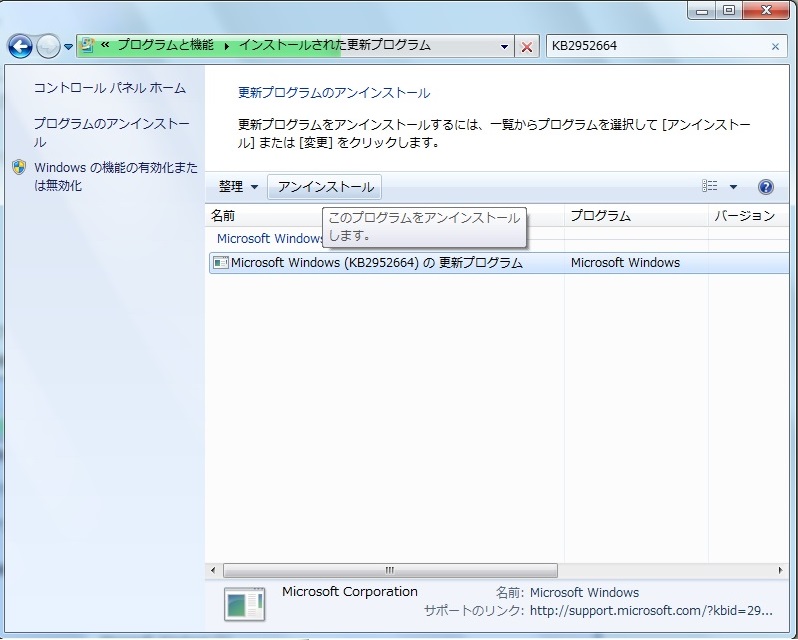Image resolution: width=798 pixels, height=640 pixels.
Task: Sort by the バージョン column header
Action: point(749,216)
